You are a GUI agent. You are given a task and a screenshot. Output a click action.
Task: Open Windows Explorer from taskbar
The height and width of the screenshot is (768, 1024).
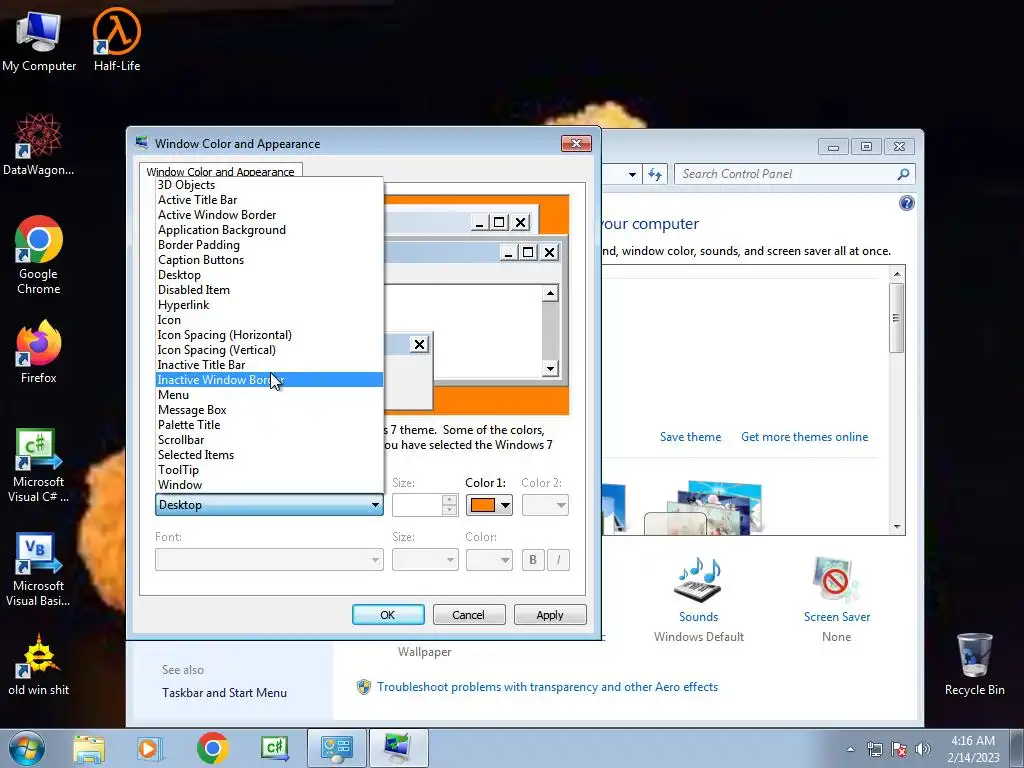tap(89, 749)
